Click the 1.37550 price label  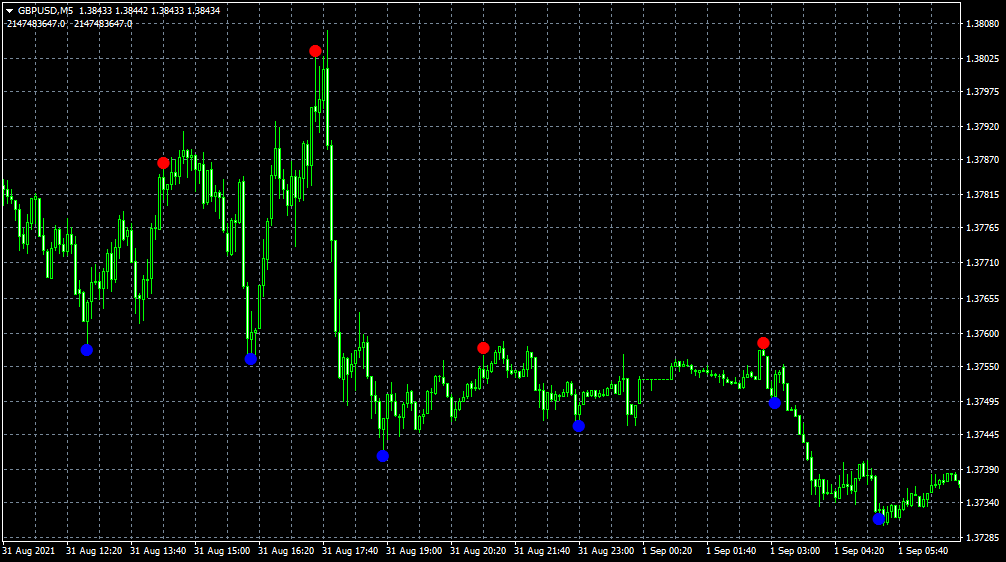pyautogui.click(x=982, y=366)
